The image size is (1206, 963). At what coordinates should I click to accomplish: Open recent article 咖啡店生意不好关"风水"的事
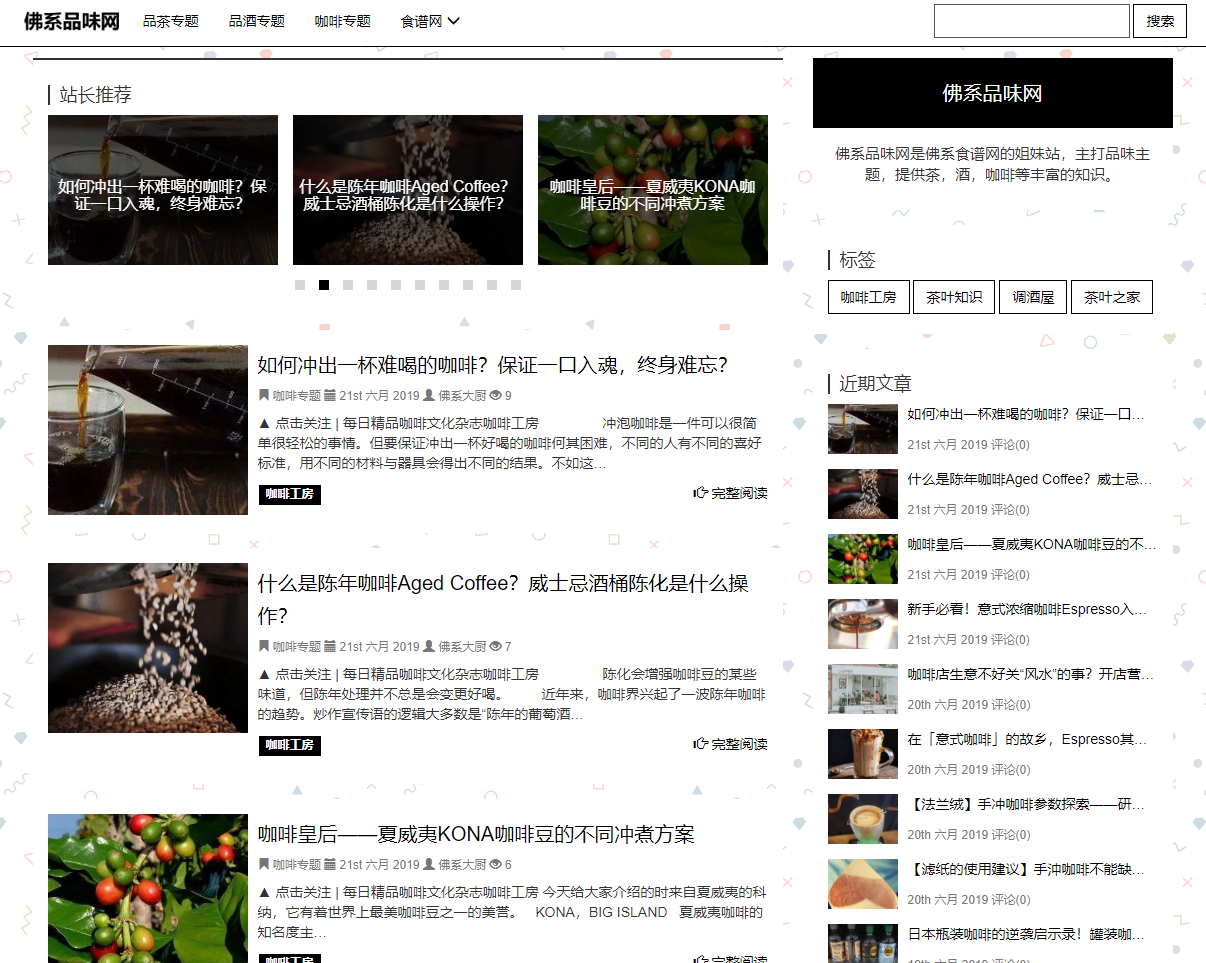click(x=1031, y=674)
